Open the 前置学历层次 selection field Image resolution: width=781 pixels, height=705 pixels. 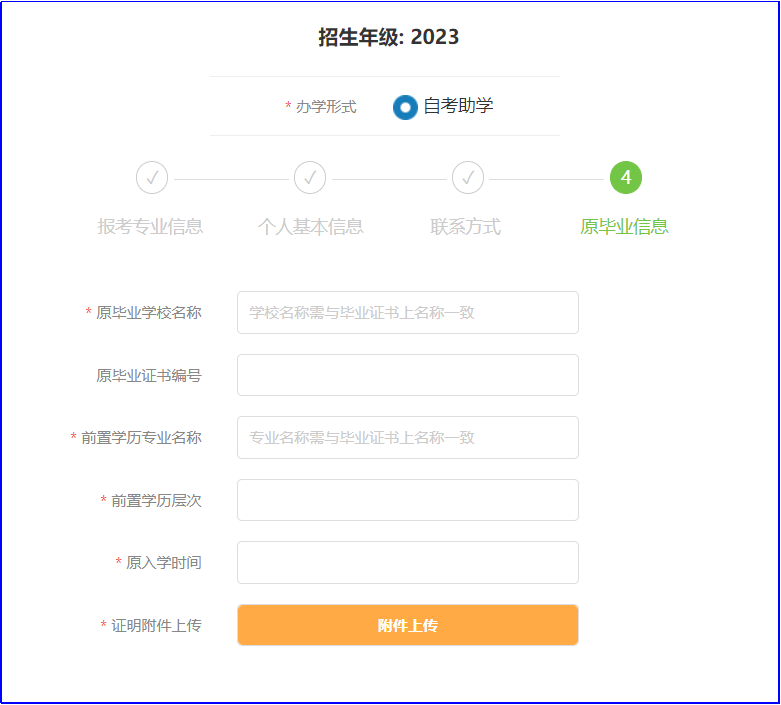click(x=407, y=500)
